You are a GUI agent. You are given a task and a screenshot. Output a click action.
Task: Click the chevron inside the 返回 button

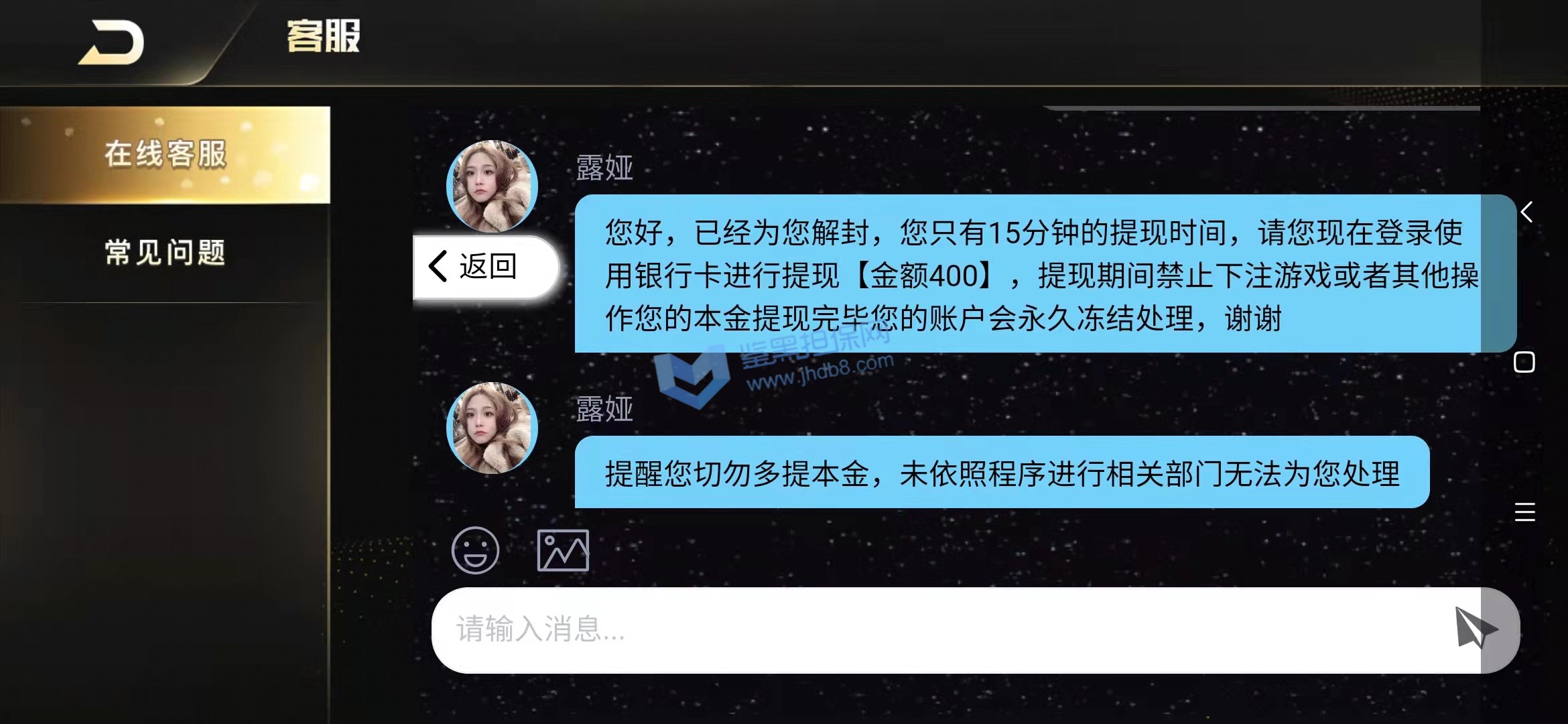(x=438, y=266)
